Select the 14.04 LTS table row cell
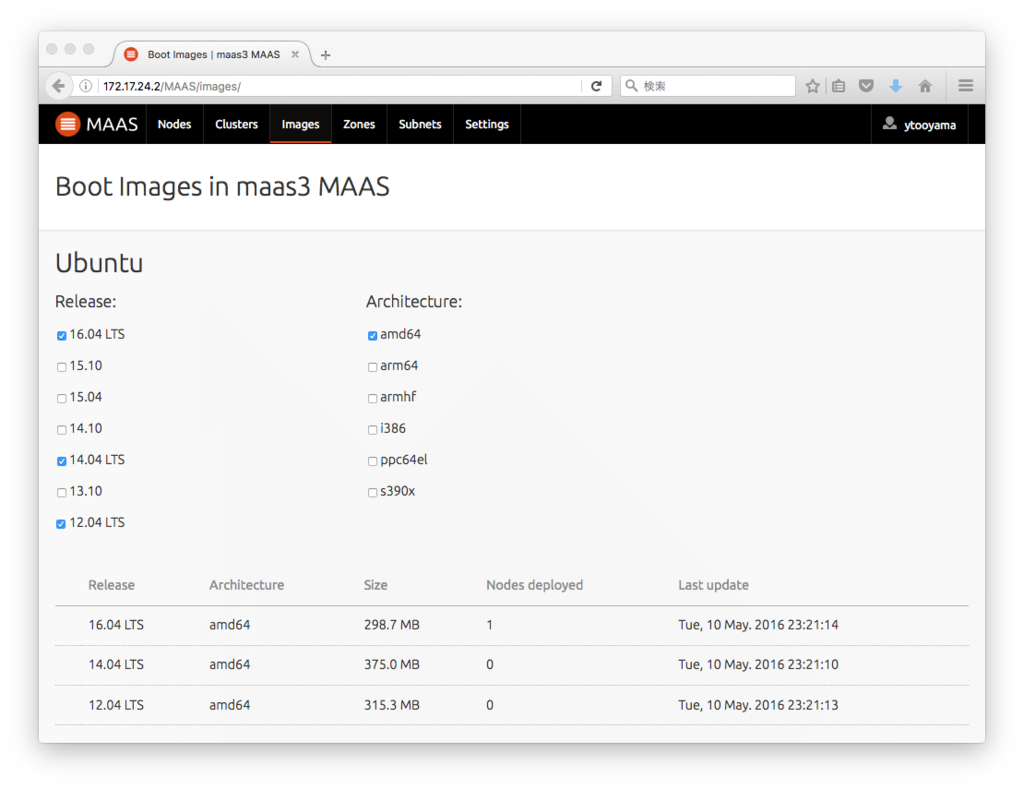This screenshot has height=789, width=1024. coord(116,665)
